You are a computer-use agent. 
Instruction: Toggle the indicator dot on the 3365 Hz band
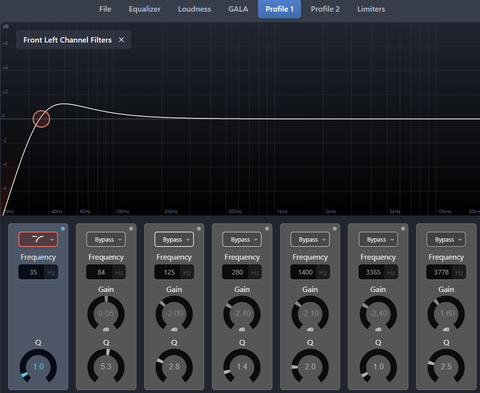403,229
